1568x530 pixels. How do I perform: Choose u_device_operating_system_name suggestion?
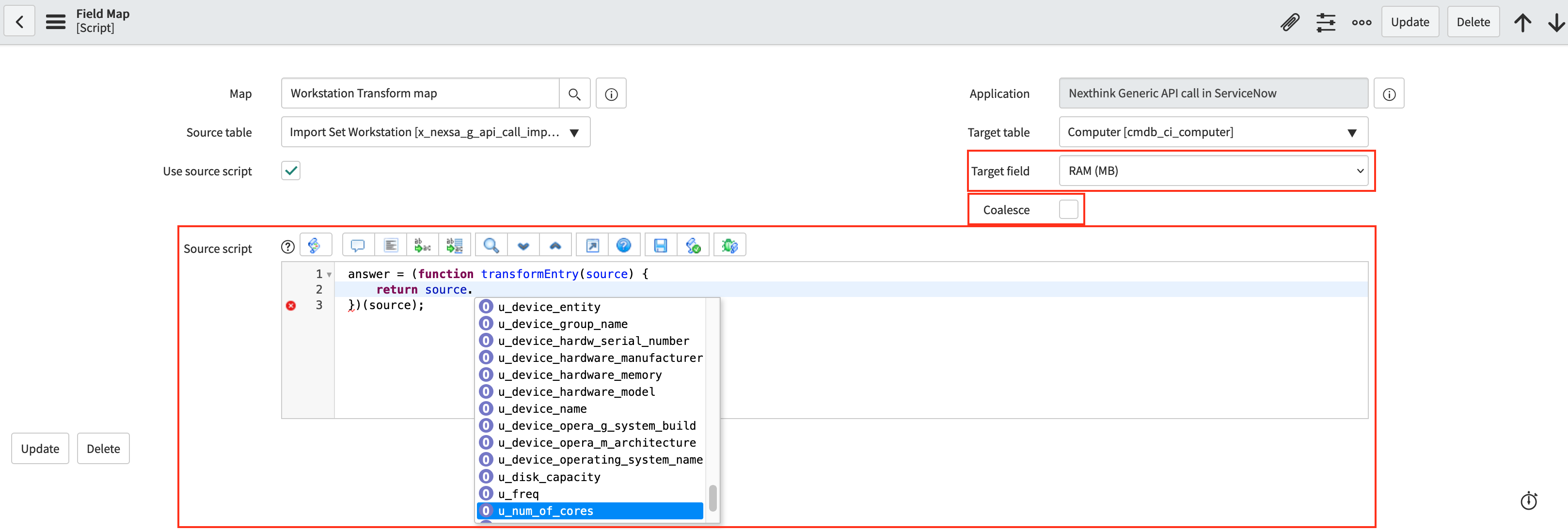[590, 460]
